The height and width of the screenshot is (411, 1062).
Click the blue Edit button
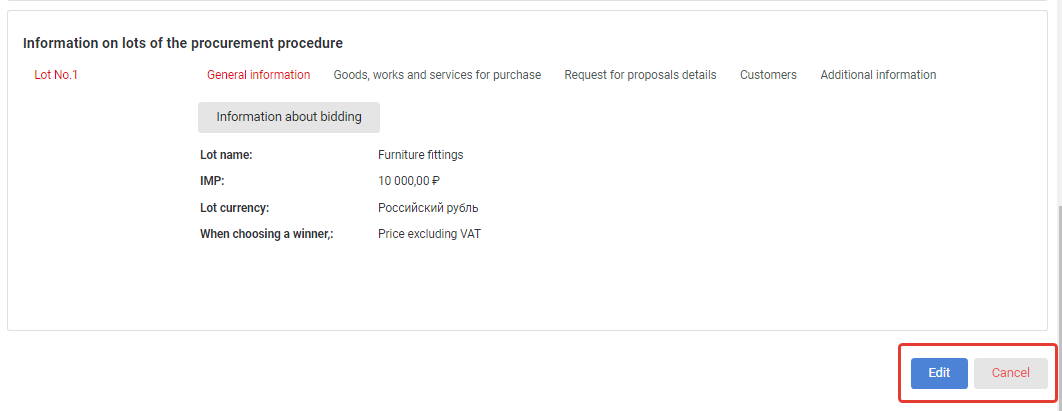[939, 373]
